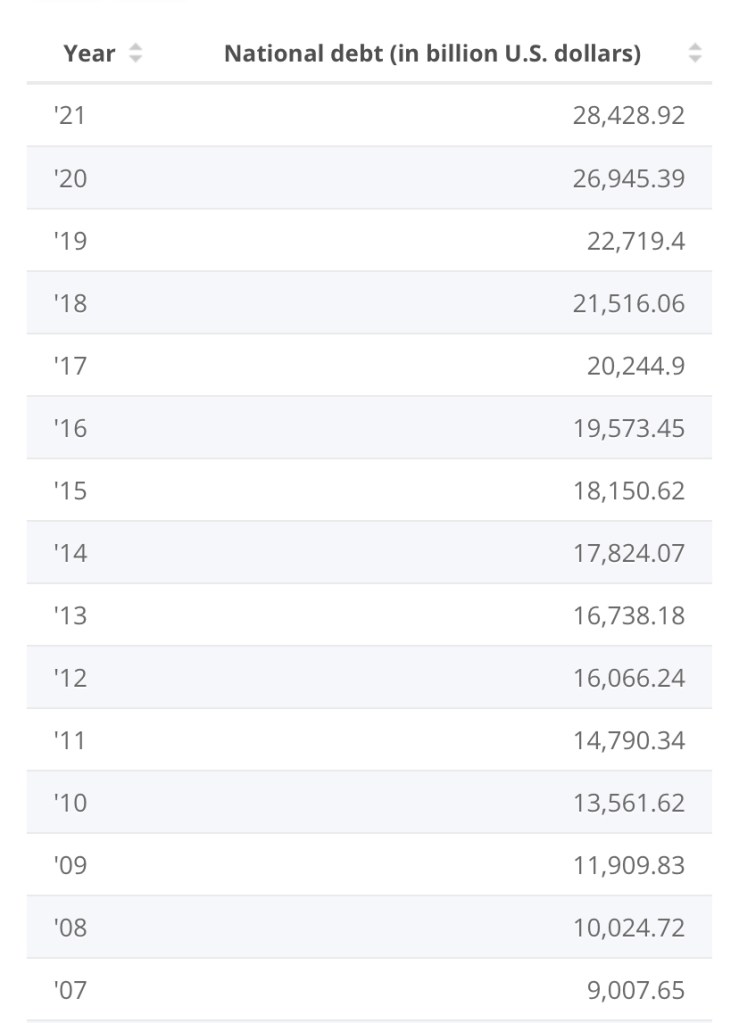Click the 21,516.06 value for '18
Image resolution: width=739 pixels, height=1023 pixels.
click(x=628, y=304)
